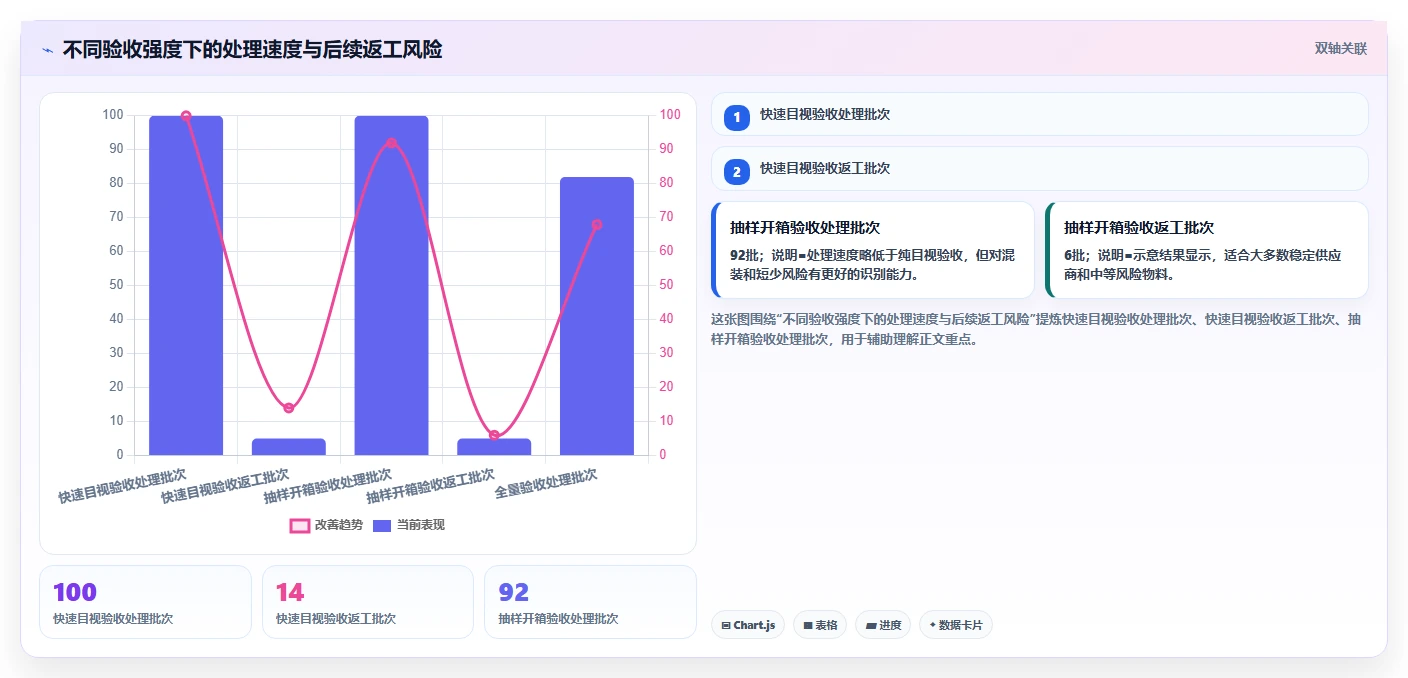1408x678 pixels.
Task: Click the number 2 badge
Action: [x=737, y=172]
